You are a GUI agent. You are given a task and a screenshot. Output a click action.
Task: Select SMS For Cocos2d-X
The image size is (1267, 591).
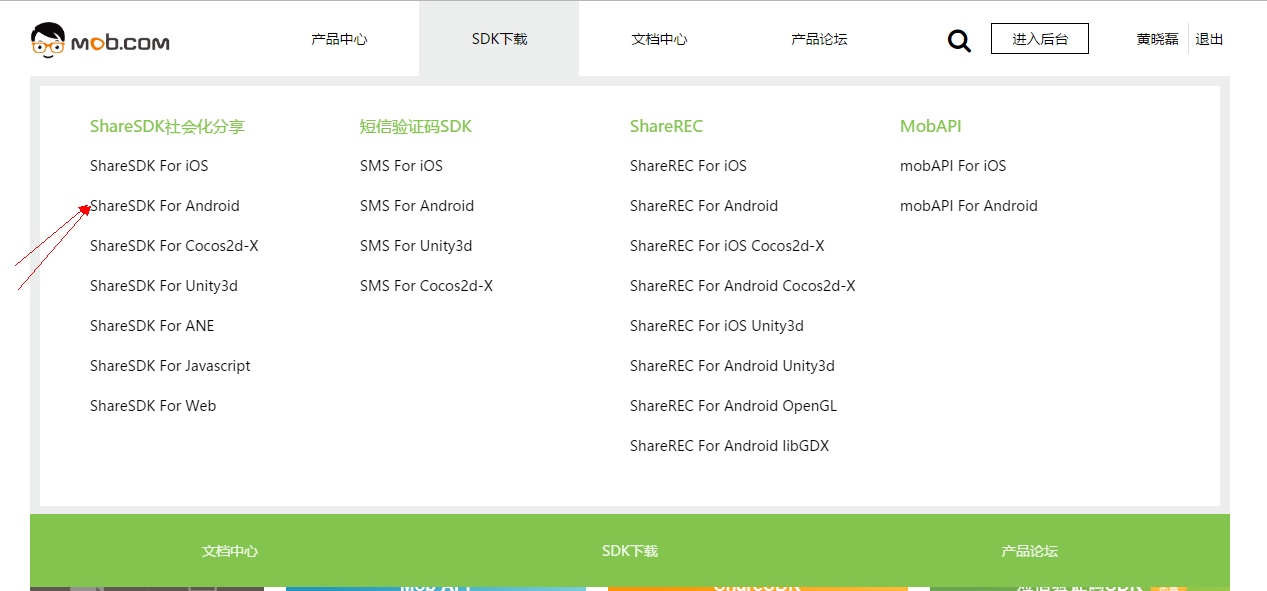(426, 286)
